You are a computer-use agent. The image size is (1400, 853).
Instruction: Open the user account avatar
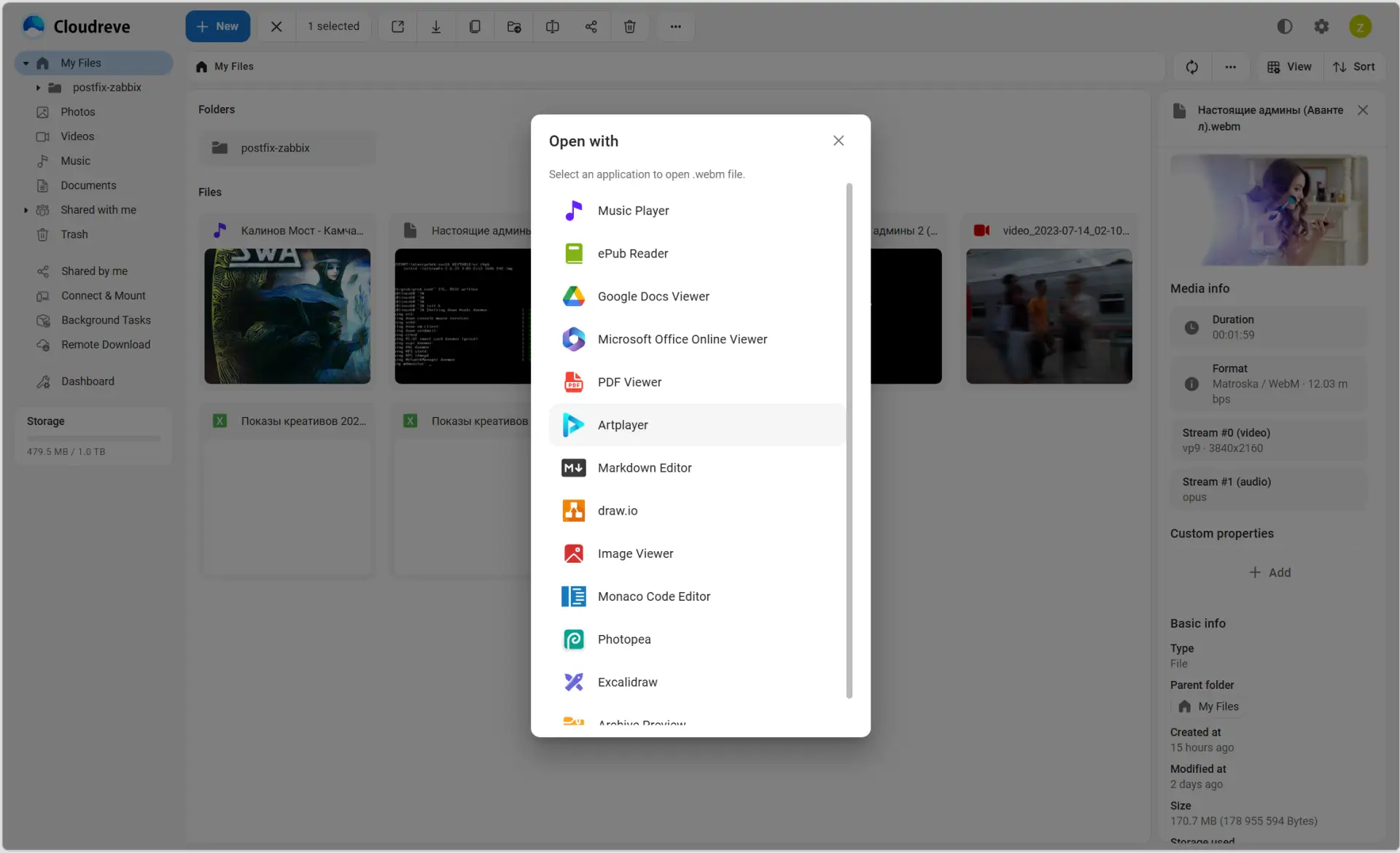tap(1360, 26)
